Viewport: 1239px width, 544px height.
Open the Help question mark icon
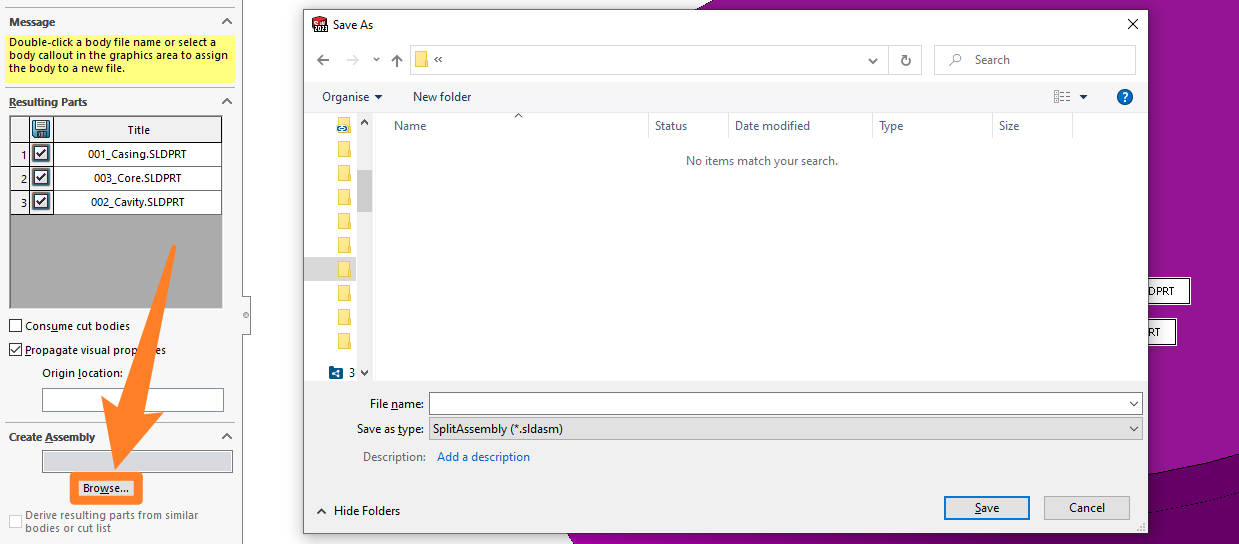[1124, 97]
